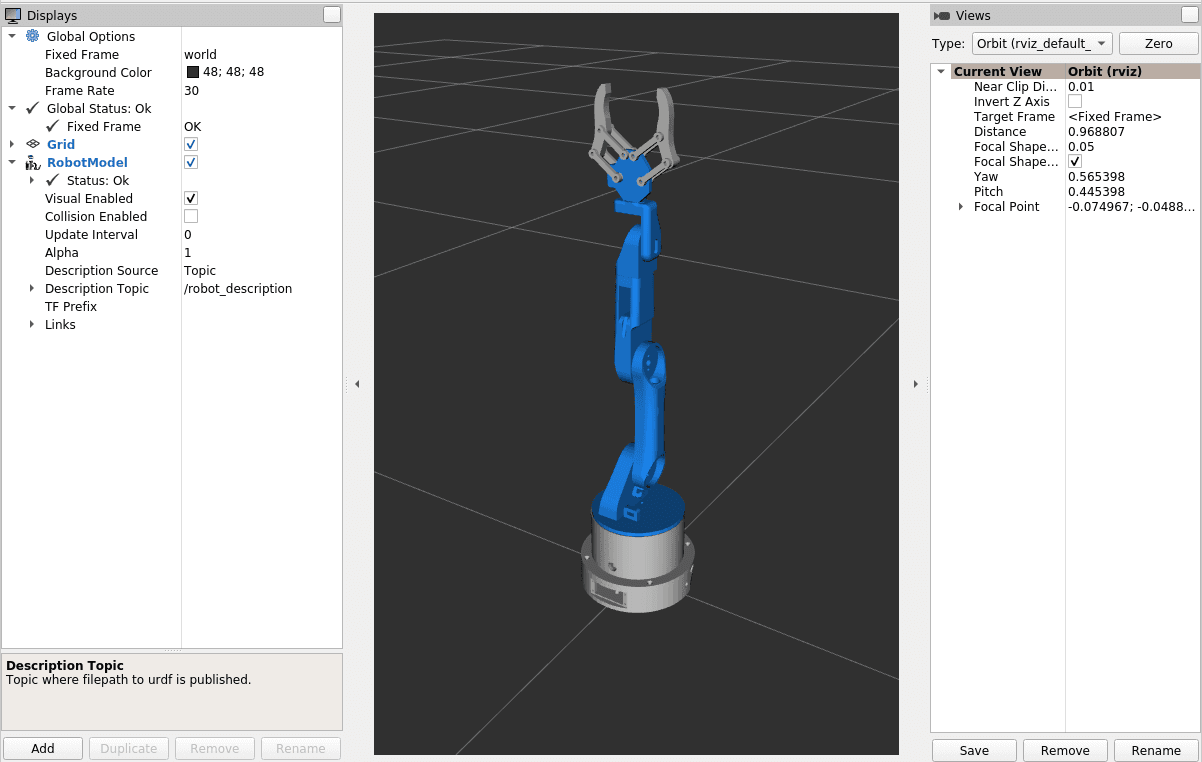Click the Displays panel float button
Screen dimensions: 1202x762
tap(332, 14)
